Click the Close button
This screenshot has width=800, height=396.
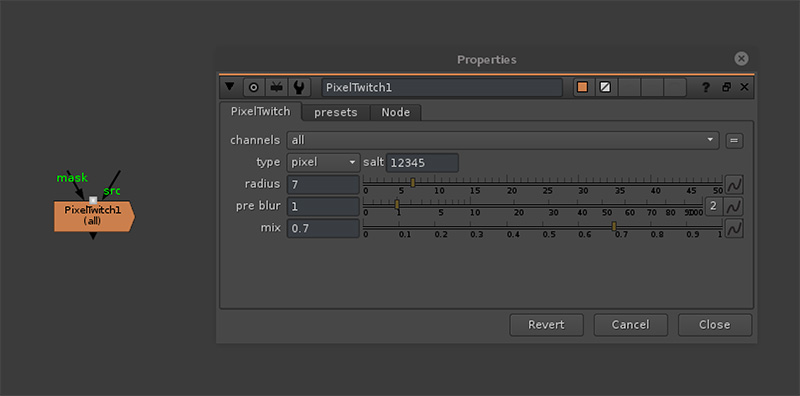(715, 325)
